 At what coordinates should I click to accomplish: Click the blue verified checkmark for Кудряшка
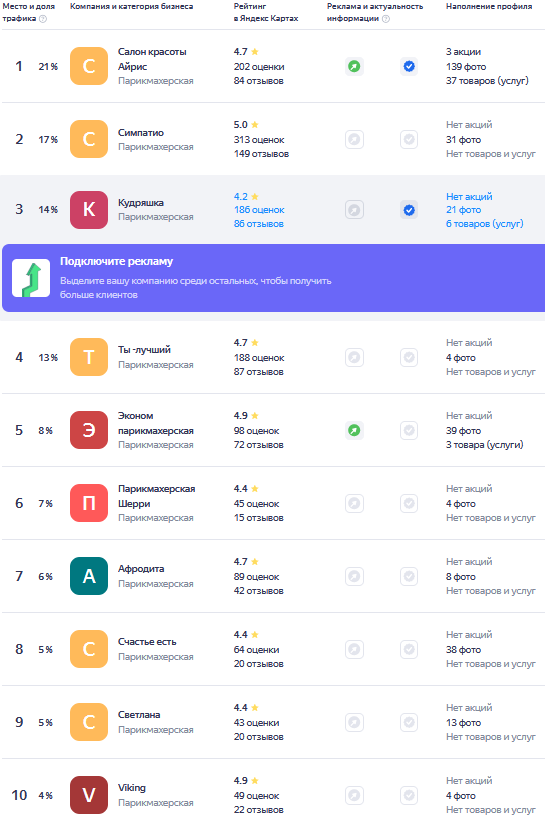click(409, 210)
